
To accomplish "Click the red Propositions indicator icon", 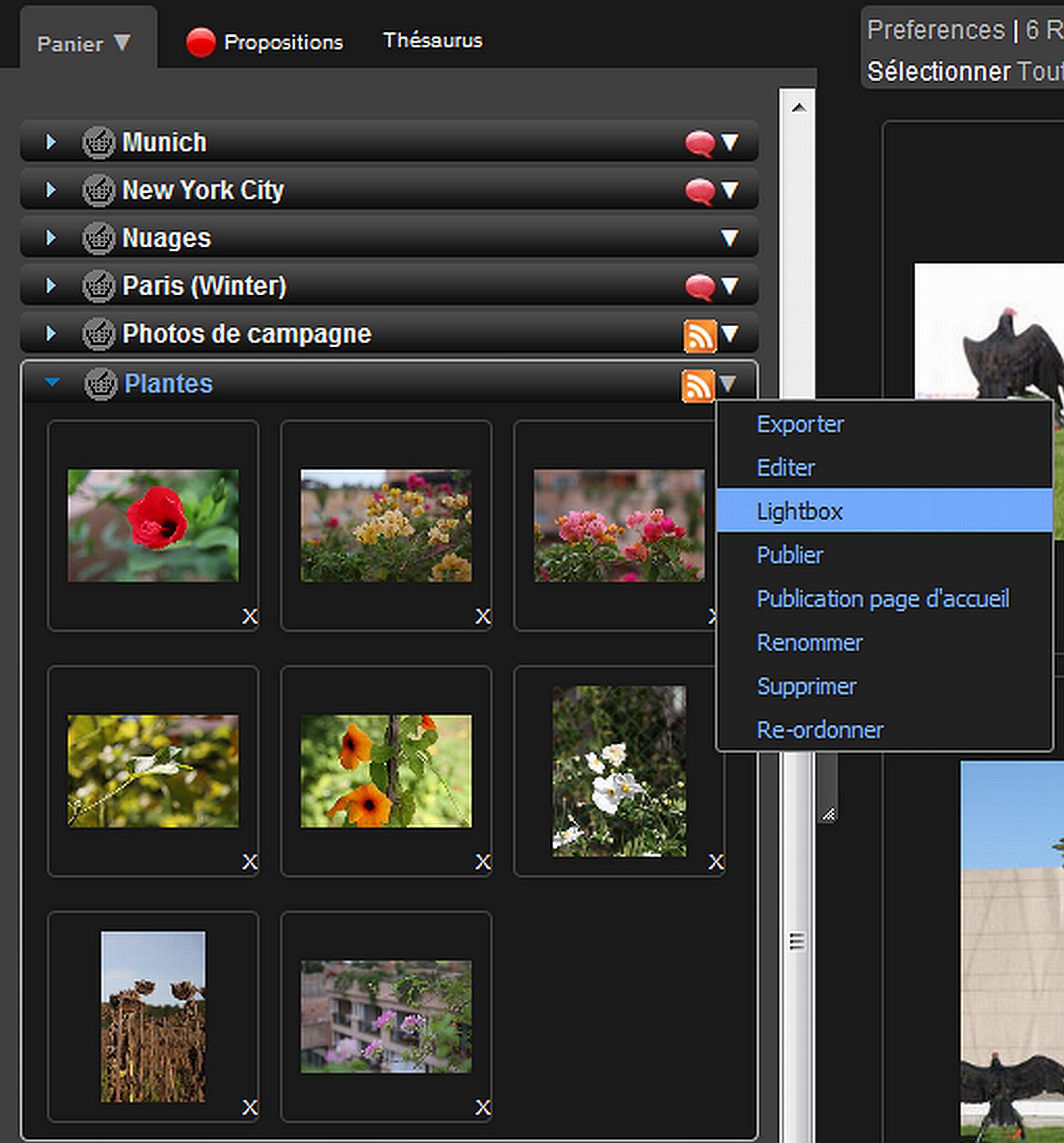I will 201,43.
